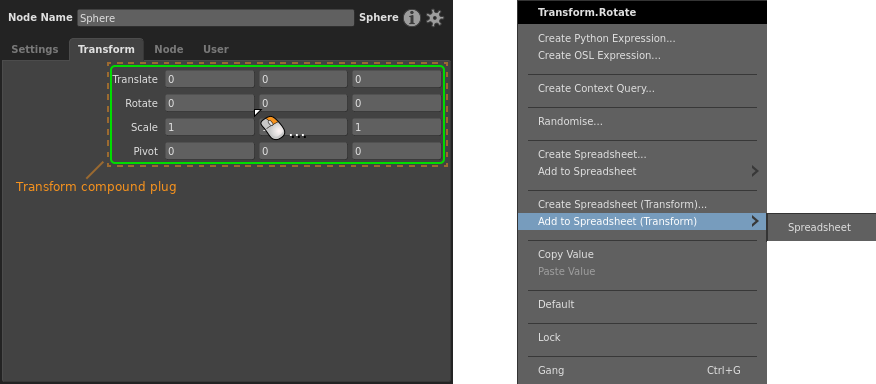876x384 pixels.
Task: Open the Node tab
Action: (169, 49)
